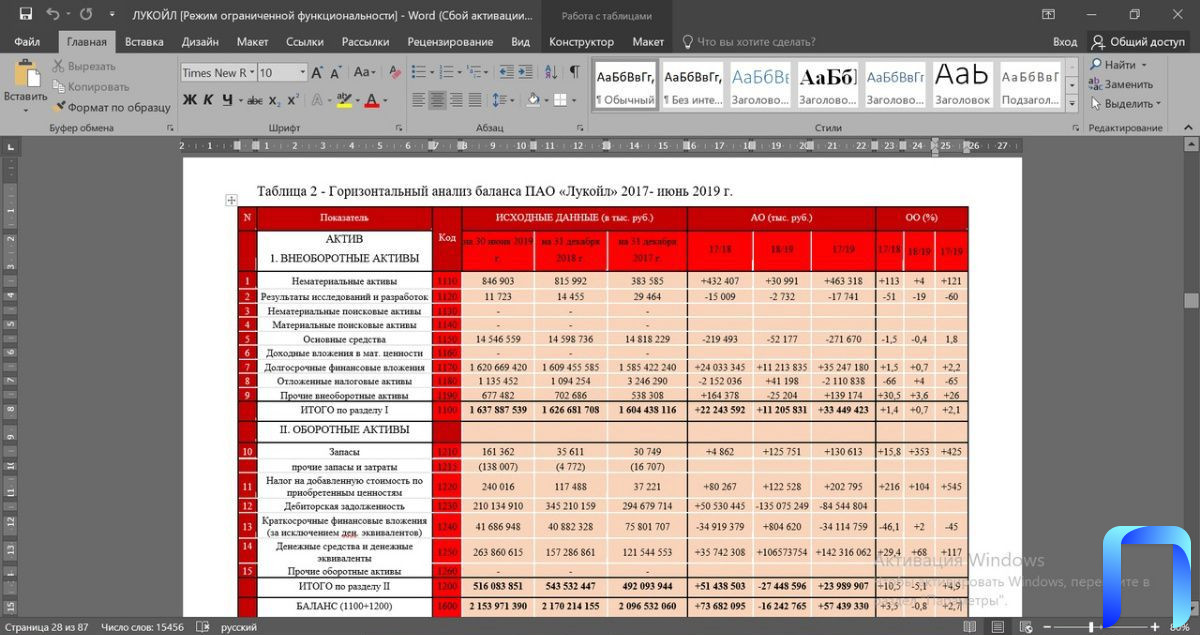1200x635 pixels.
Task: Decrease font size with shrink-font icon
Action: [x=335, y=73]
